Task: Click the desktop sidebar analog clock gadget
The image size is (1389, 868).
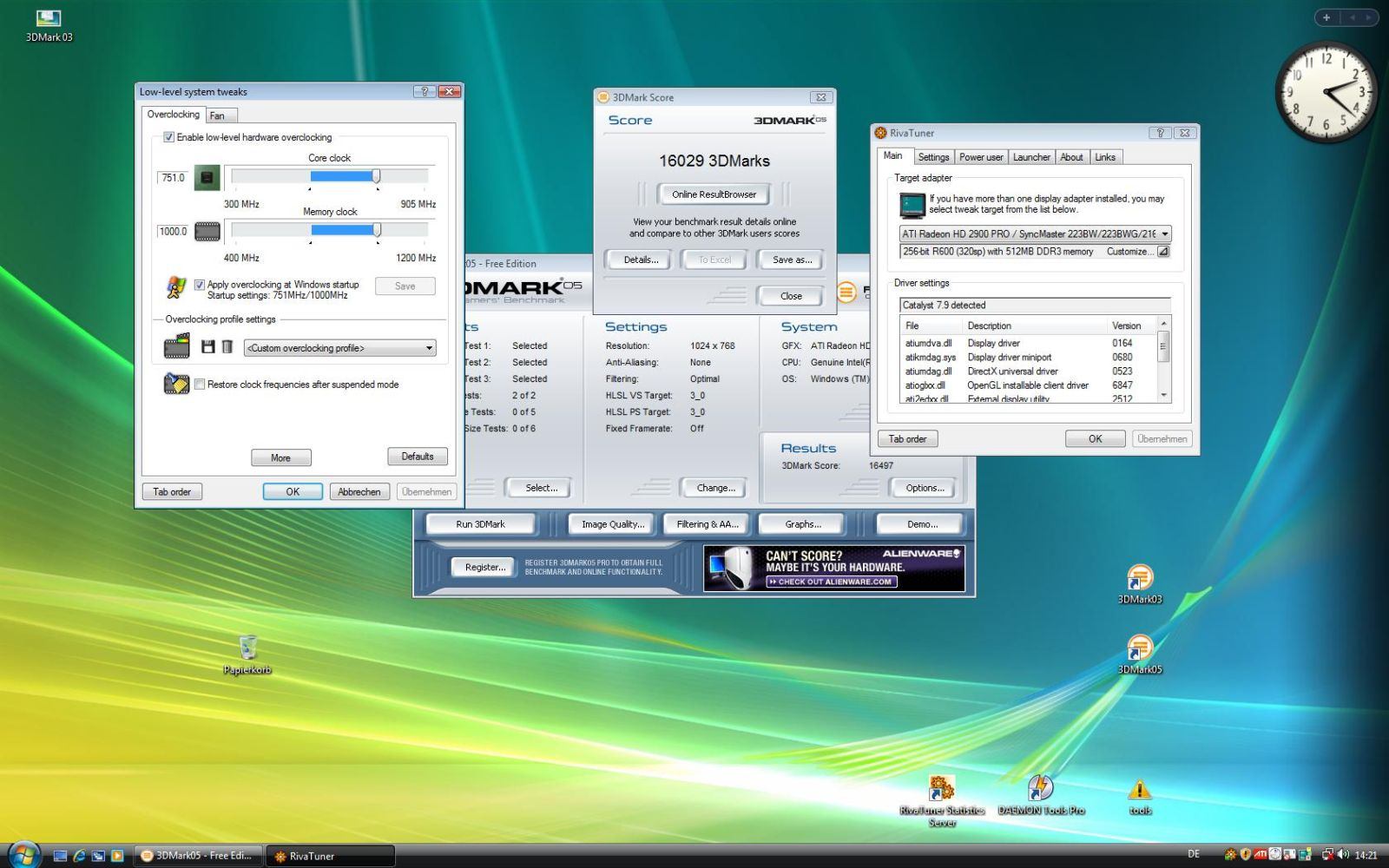Action: [1326, 92]
